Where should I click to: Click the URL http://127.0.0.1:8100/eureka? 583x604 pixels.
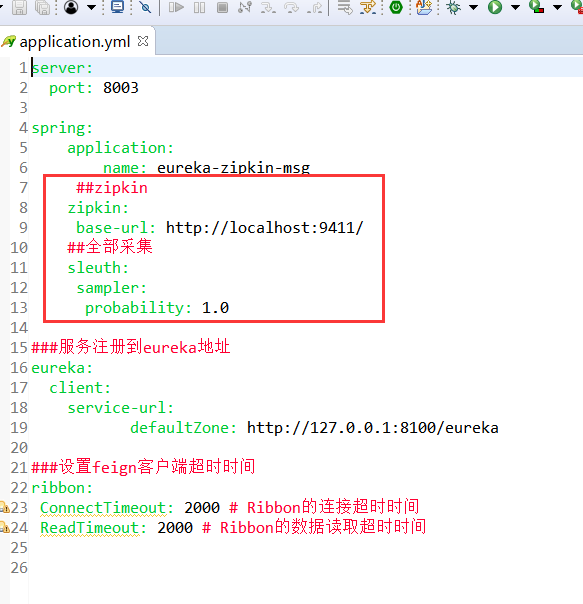pos(373,428)
